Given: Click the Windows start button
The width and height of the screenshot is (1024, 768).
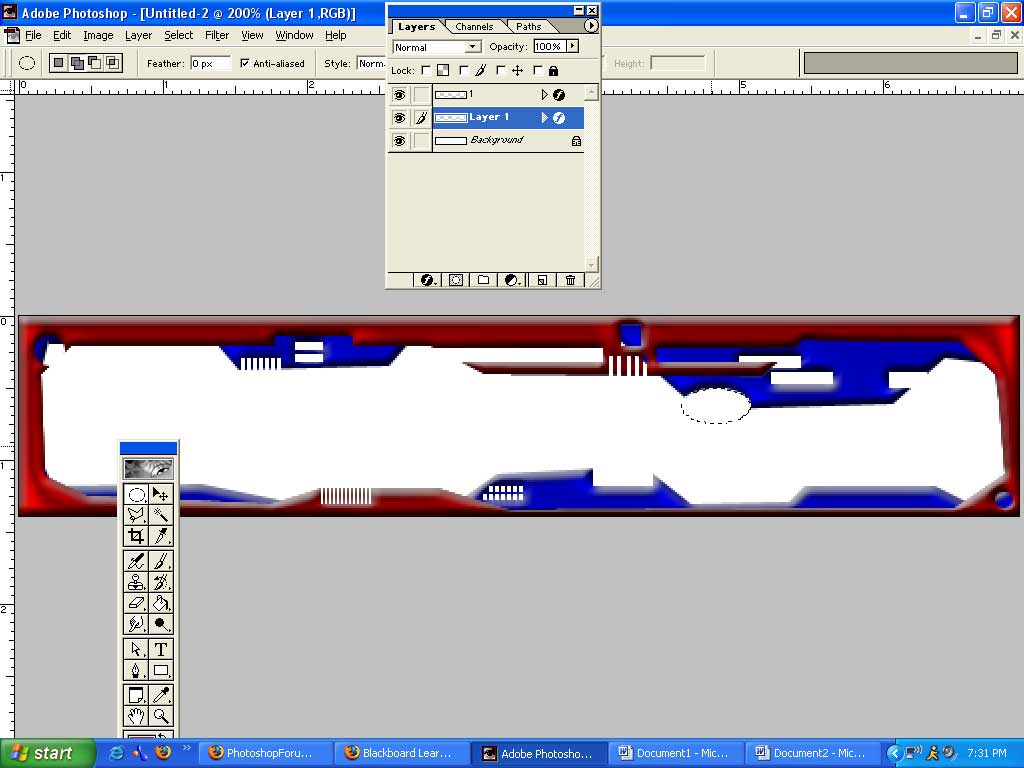Looking at the screenshot, I should click(42, 753).
